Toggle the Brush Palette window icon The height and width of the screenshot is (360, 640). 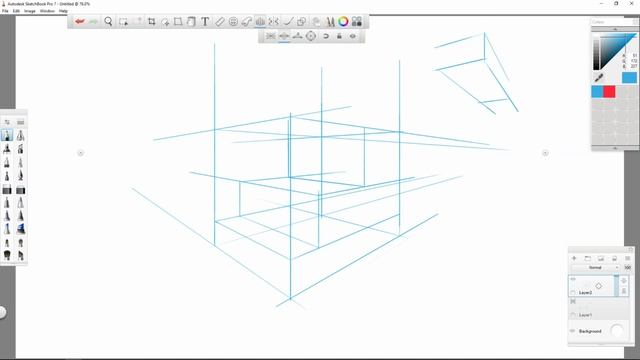[330, 22]
